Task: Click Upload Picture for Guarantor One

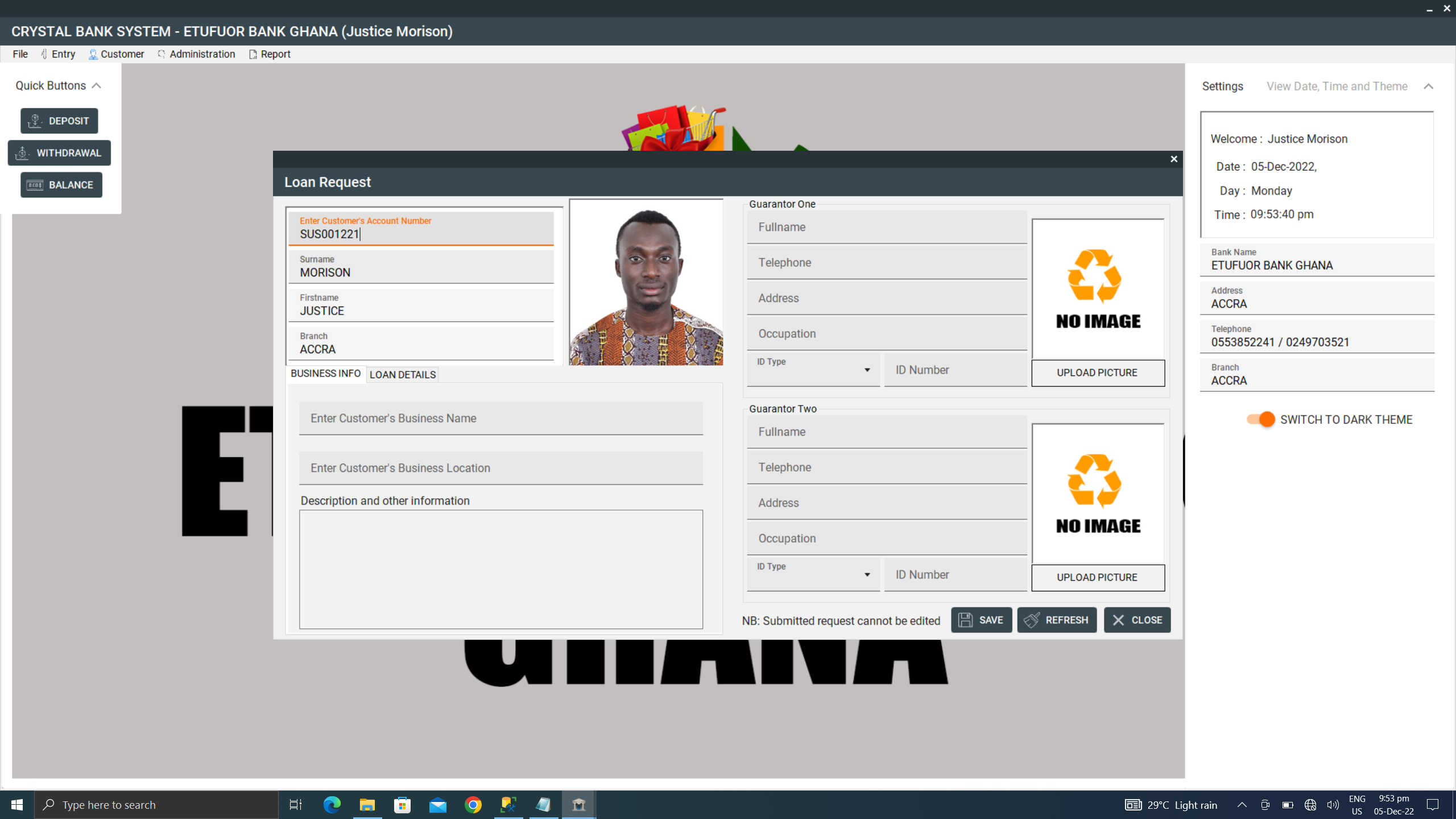Action: pyautogui.click(x=1097, y=373)
